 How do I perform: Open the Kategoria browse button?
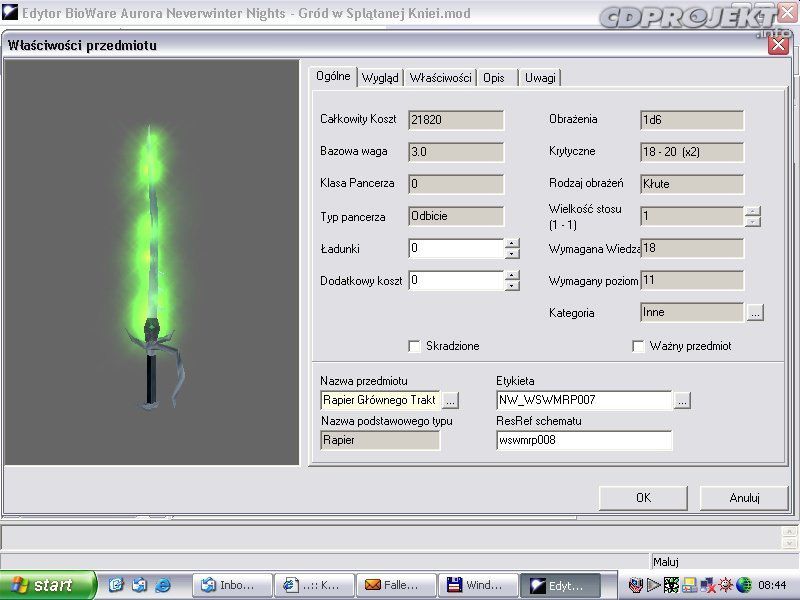click(x=755, y=312)
